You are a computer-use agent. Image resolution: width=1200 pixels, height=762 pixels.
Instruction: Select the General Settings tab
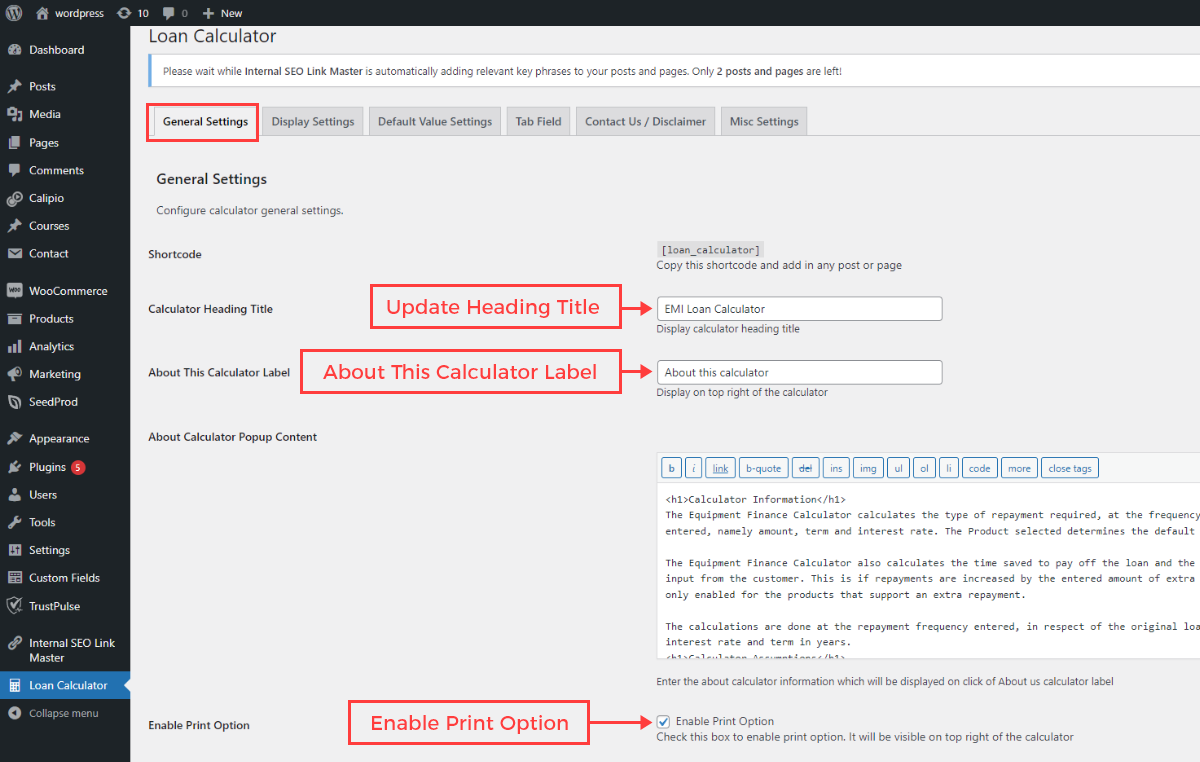(x=205, y=122)
